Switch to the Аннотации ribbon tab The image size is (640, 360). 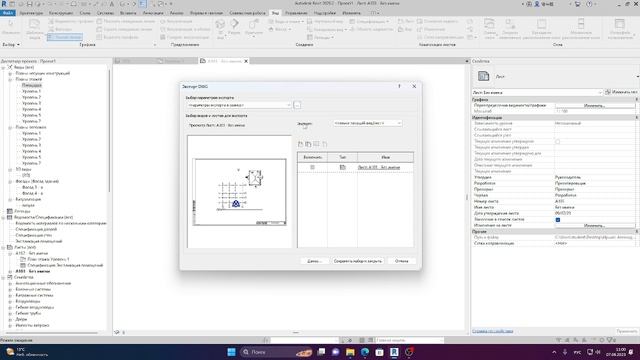click(153, 13)
